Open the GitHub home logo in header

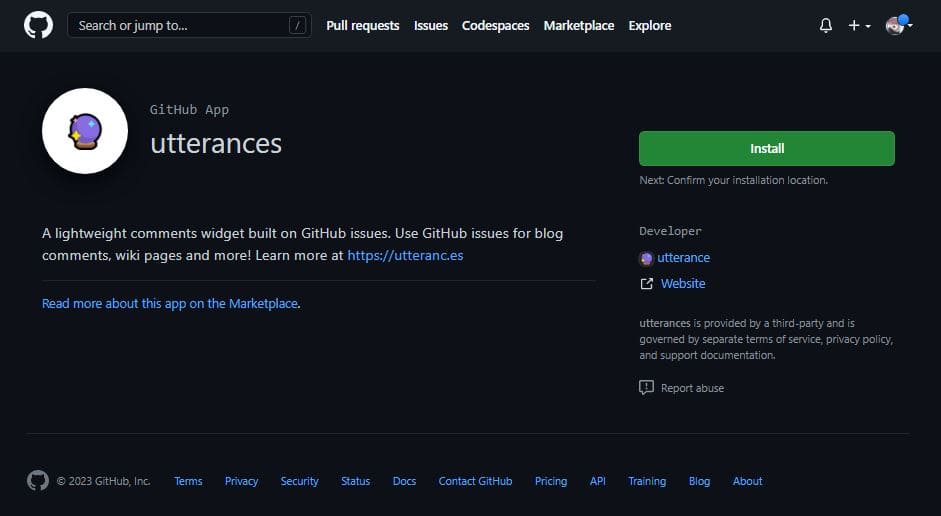(x=38, y=25)
